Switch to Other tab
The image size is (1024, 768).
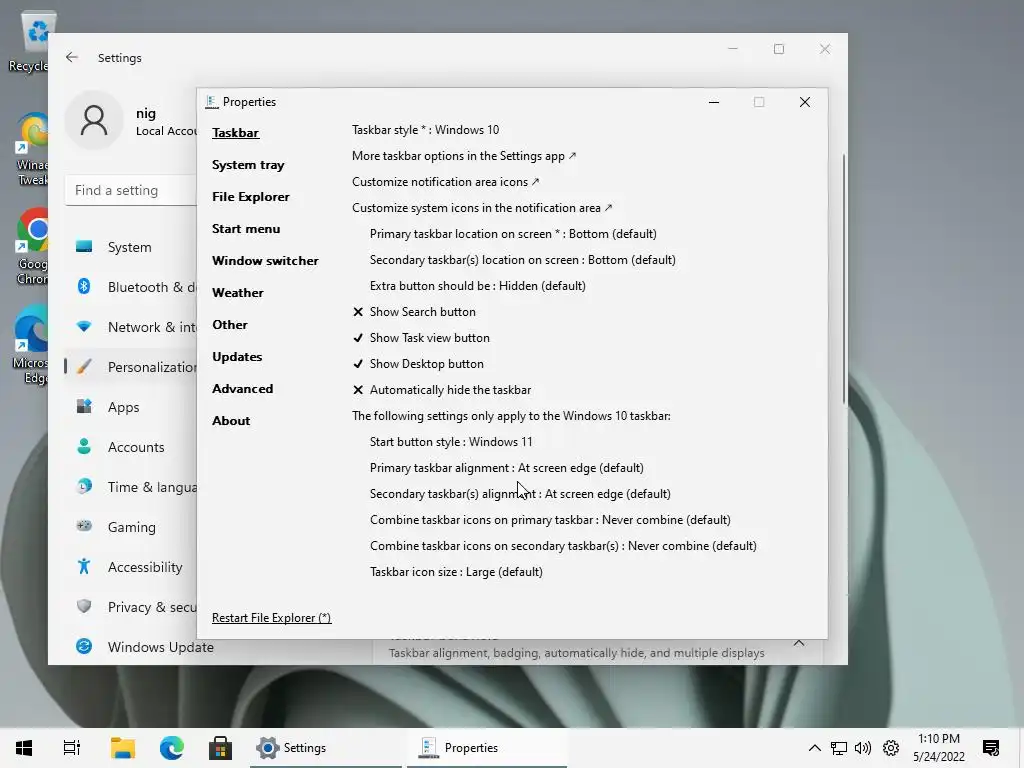pyautogui.click(x=229, y=325)
